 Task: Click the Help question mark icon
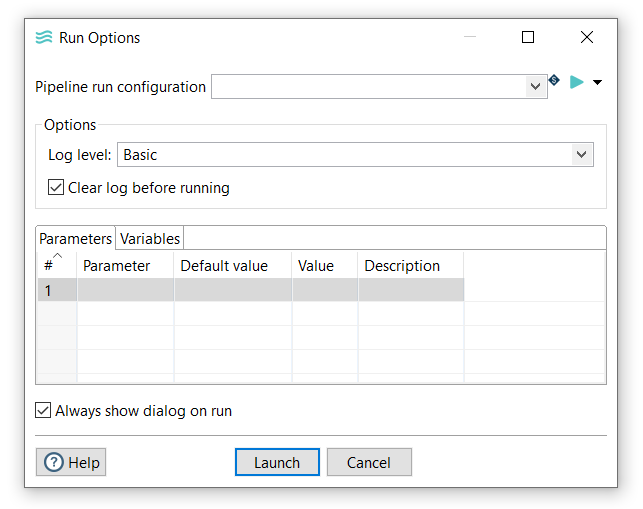click(x=54, y=462)
